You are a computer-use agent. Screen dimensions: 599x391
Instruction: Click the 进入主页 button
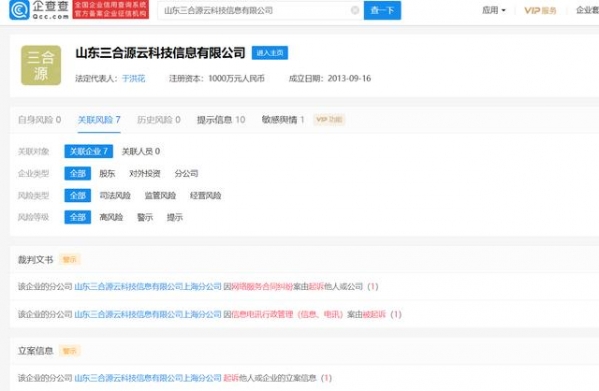[270, 53]
